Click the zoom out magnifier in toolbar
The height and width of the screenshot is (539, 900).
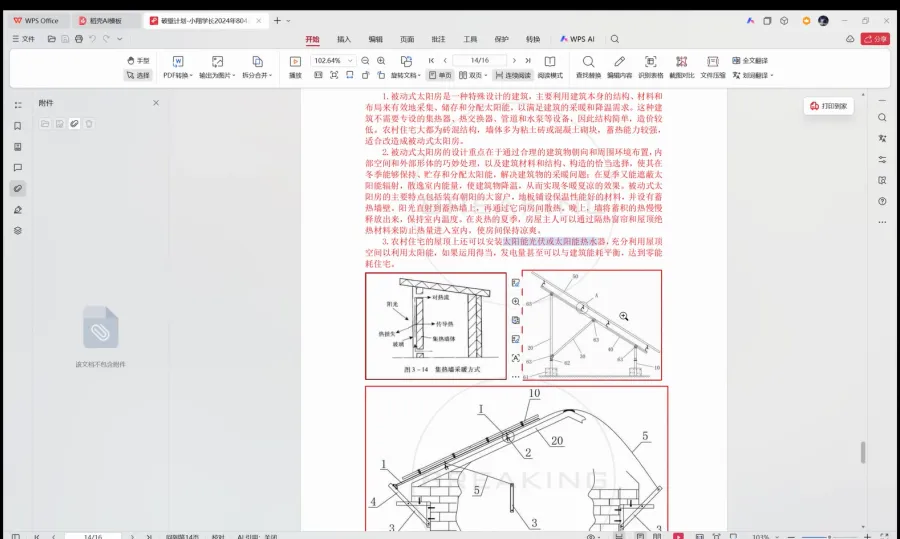click(365, 60)
